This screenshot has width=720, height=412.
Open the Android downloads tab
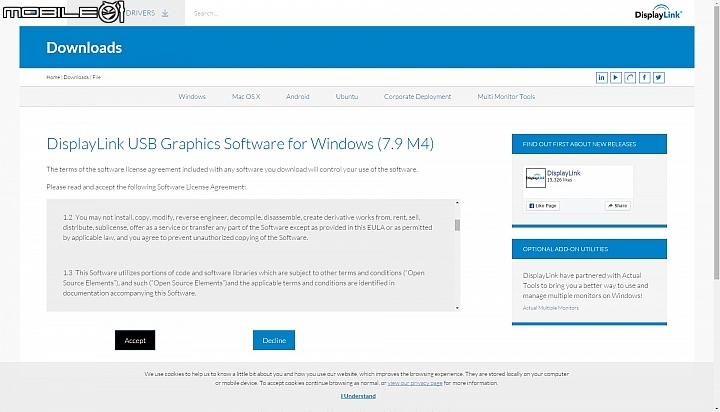coord(298,96)
